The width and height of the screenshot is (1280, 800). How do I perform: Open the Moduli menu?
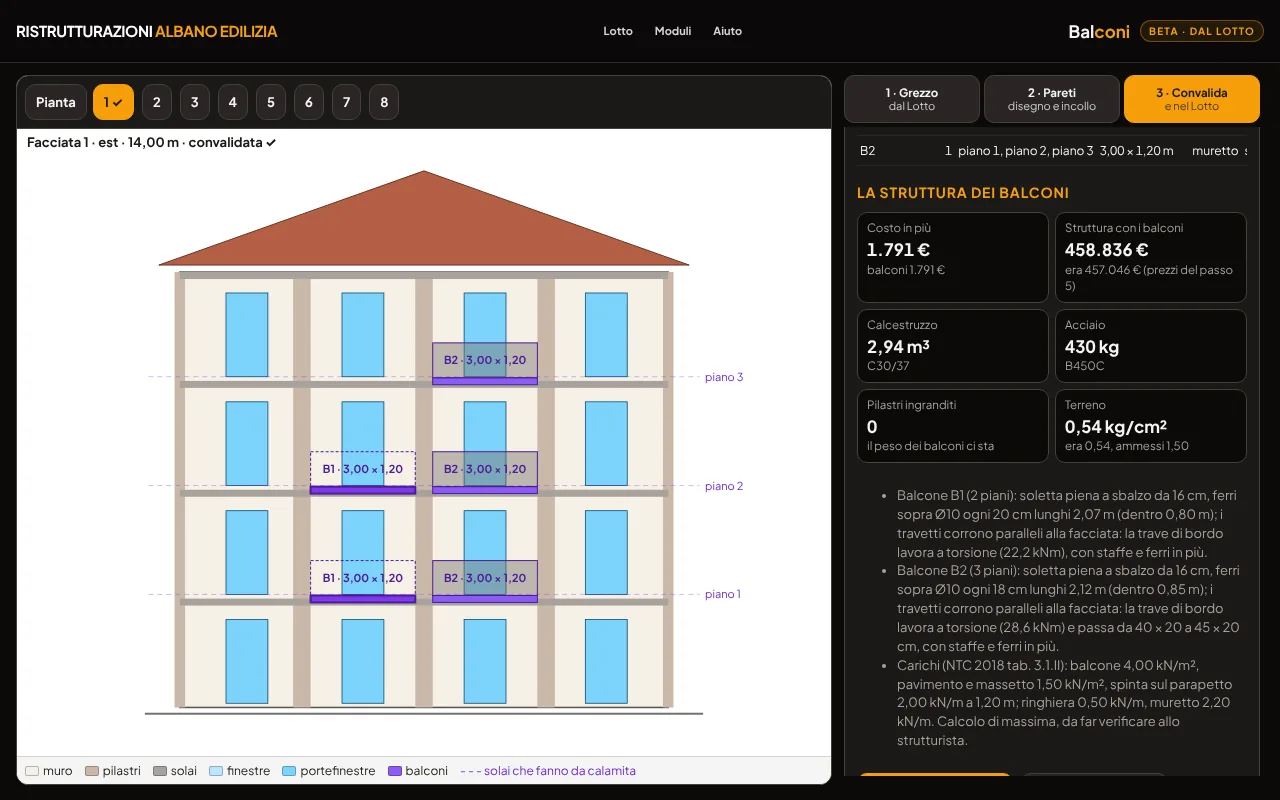673,31
